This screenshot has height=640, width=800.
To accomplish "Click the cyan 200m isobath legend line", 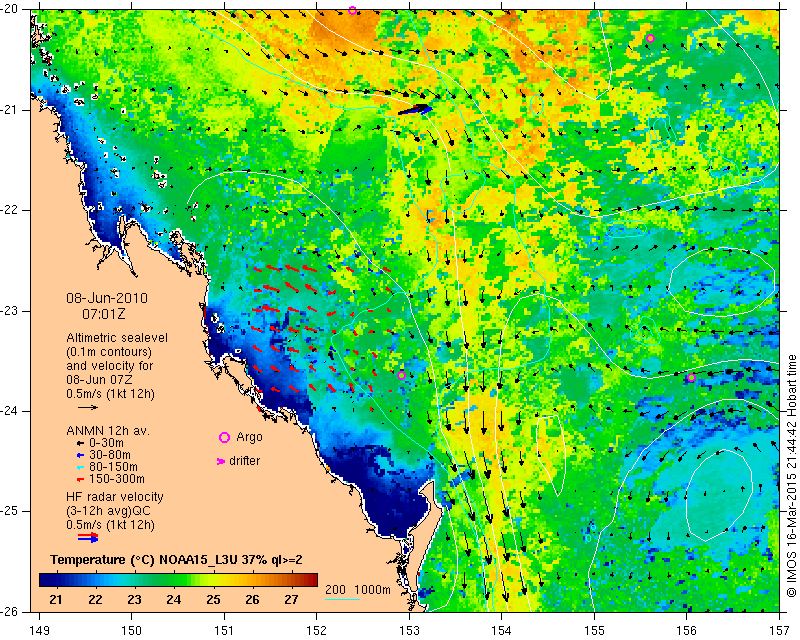I will (342, 599).
